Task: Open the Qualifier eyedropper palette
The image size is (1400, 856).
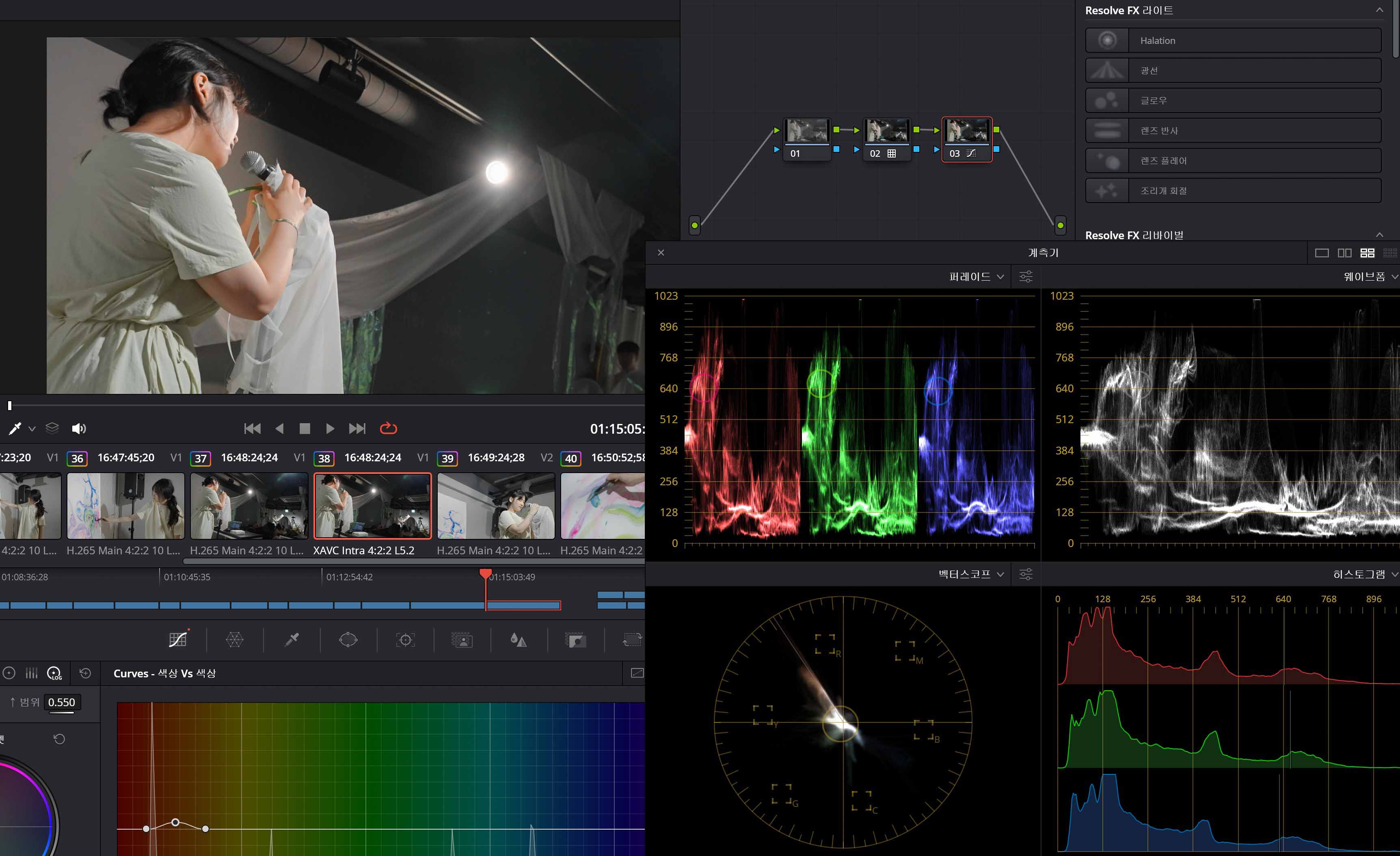Action: click(292, 640)
